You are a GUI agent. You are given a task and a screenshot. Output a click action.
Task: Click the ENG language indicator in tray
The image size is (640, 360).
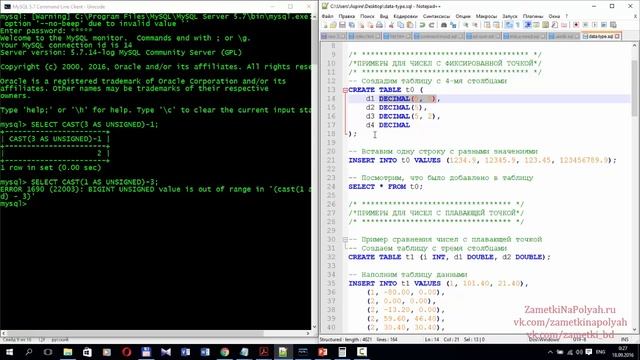[600, 352]
